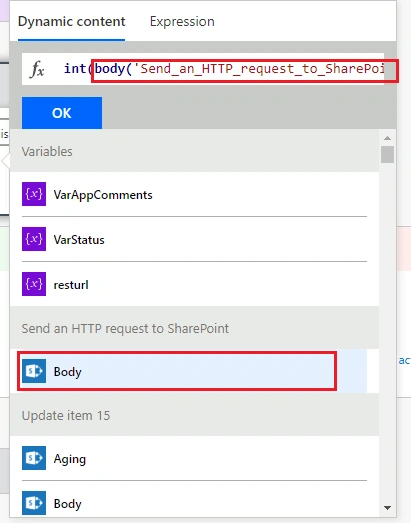
Task: Open the Expression tab
Action: click(182, 22)
